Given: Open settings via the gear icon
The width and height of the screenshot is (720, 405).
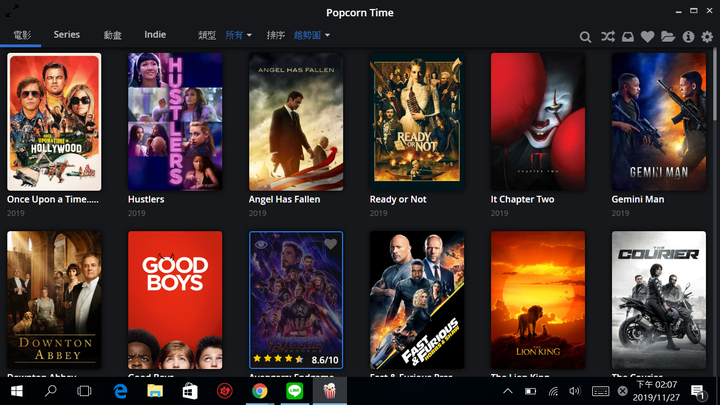Looking at the screenshot, I should click(x=707, y=37).
